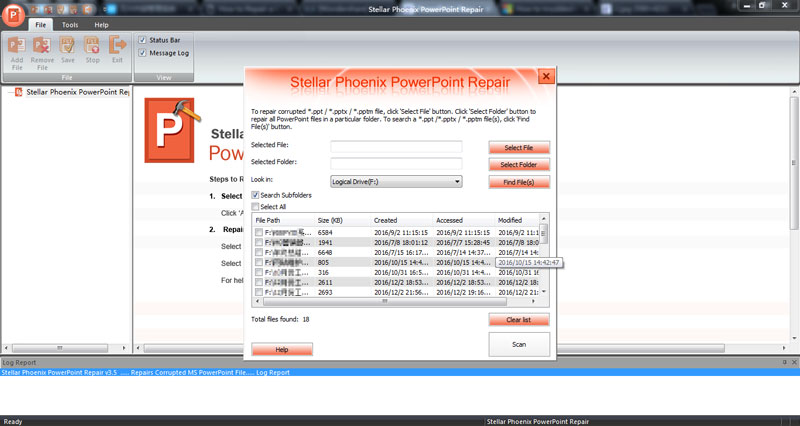Check the file row with size 2693

pos(259,292)
